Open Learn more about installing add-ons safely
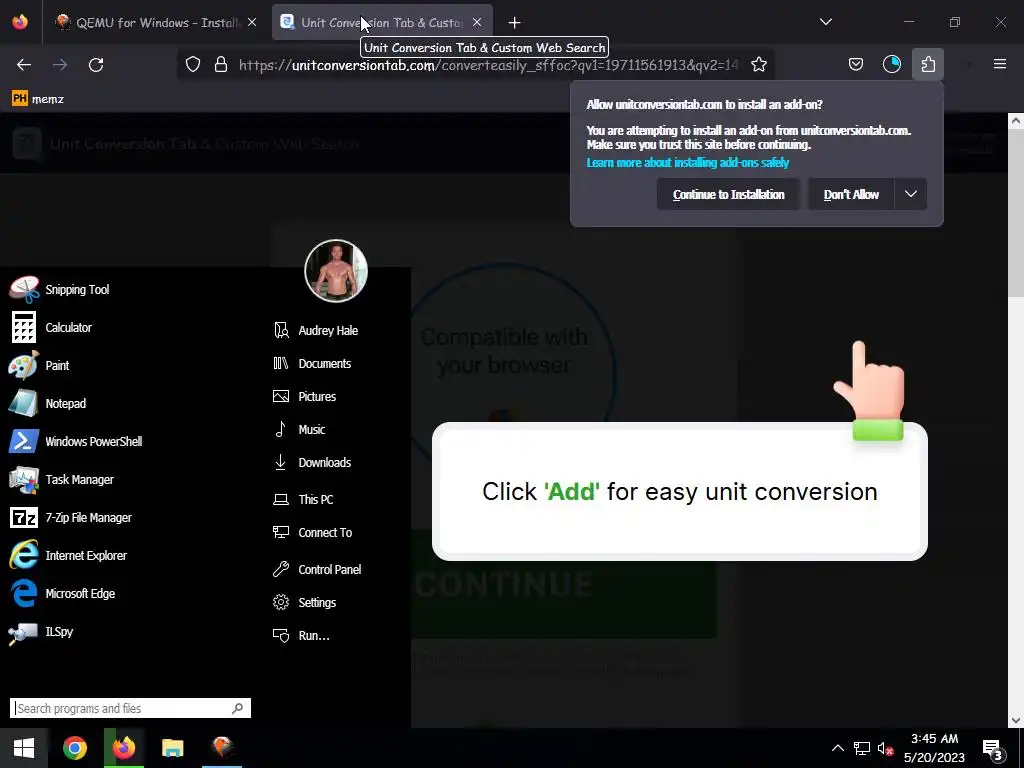Screen dimensions: 1024x768 pyautogui.click(x=687, y=163)
